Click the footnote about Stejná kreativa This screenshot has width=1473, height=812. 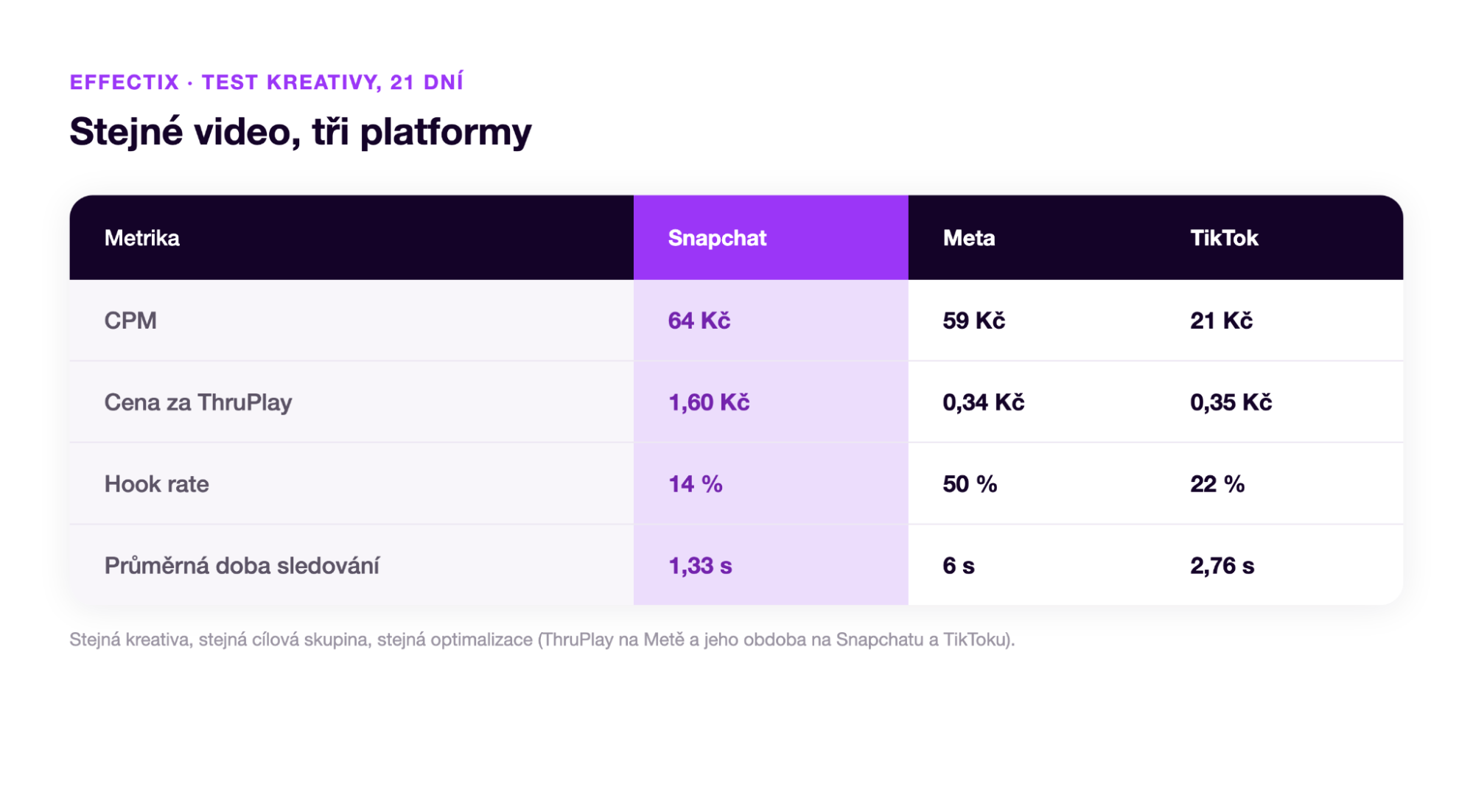tap(542, 640)
